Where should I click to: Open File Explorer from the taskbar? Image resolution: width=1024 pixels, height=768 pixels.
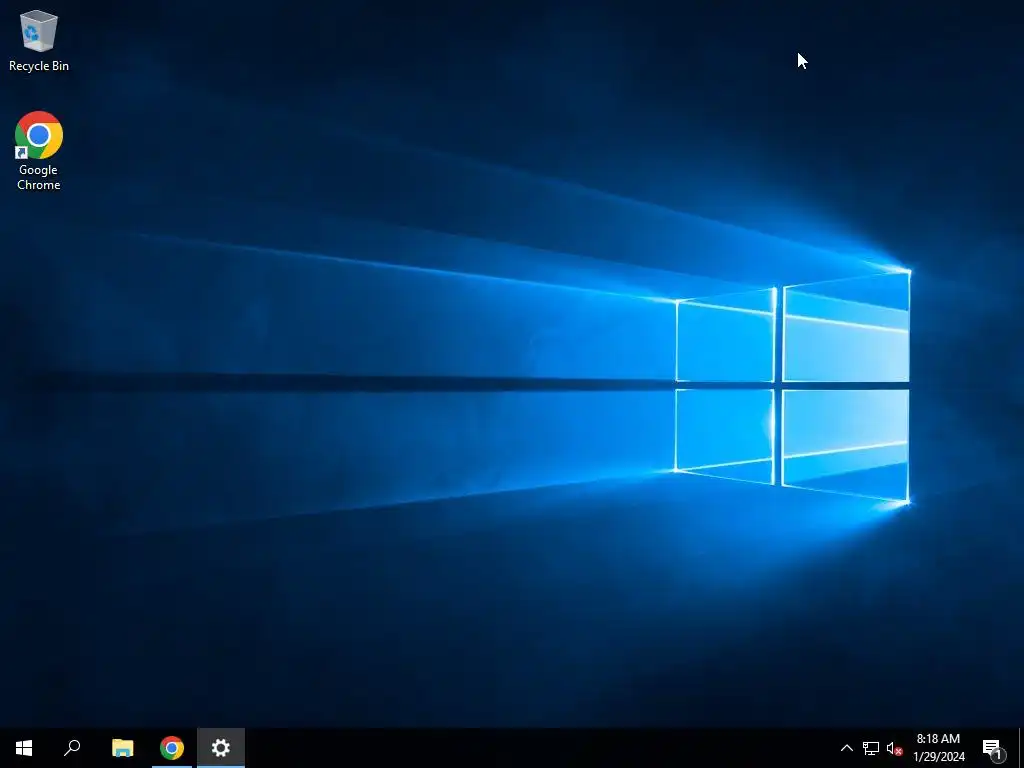[x=122, y=748]
